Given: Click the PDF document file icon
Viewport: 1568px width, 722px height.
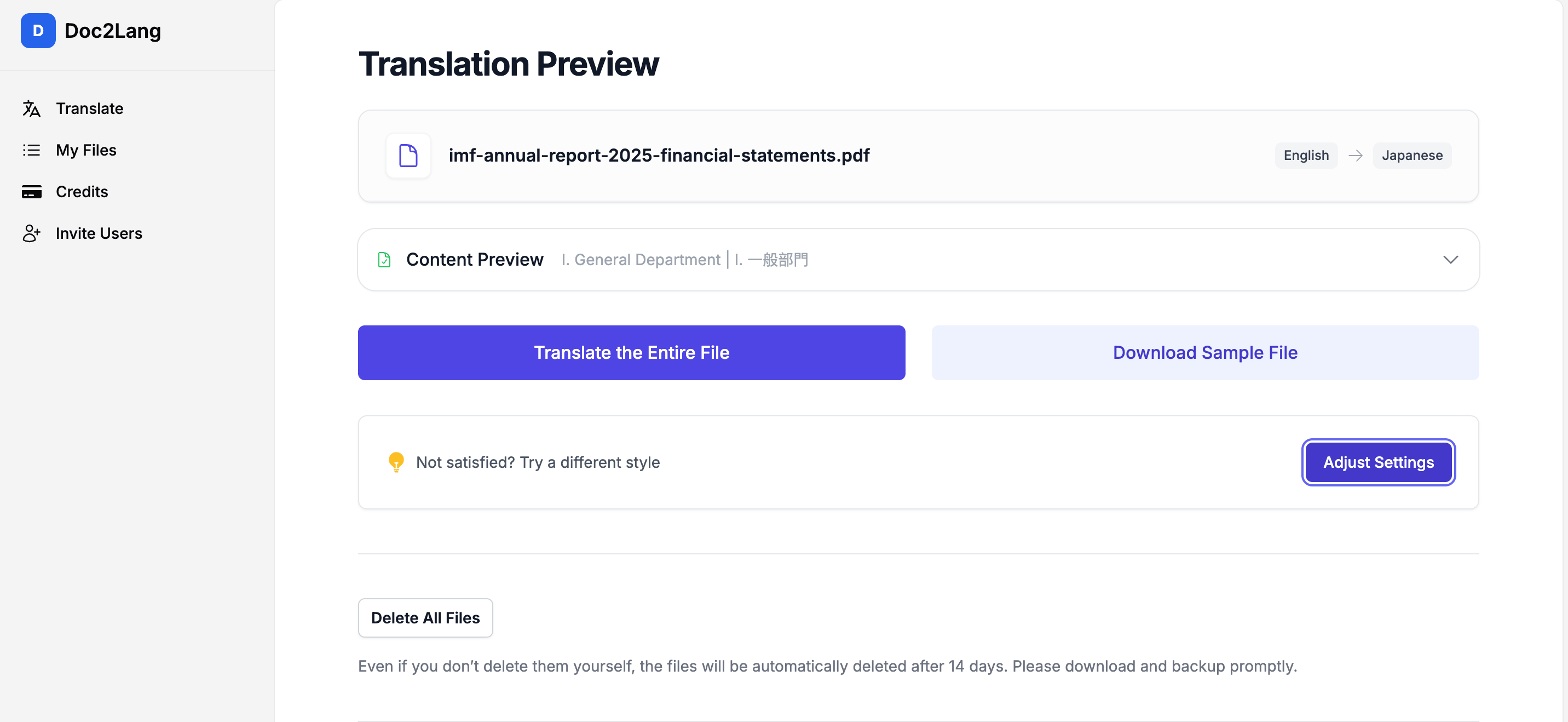Looking at the screenshot, I should click(x=408, y=156).
